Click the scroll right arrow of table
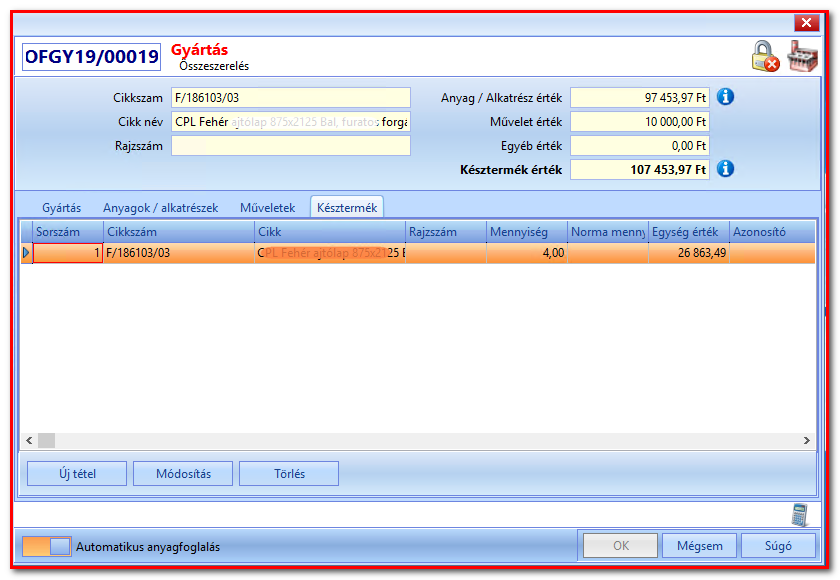Screen dimensions: 840x580 [807, 440]
